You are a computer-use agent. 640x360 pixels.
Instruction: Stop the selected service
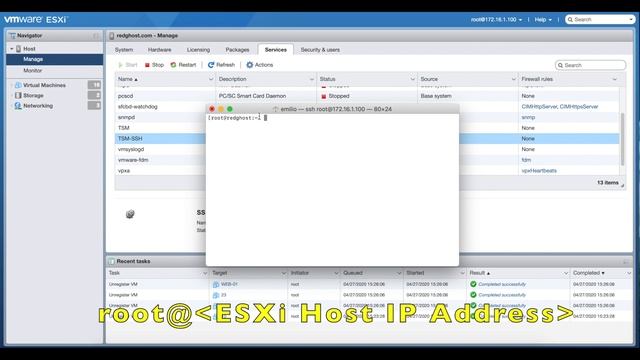point(154,65)
